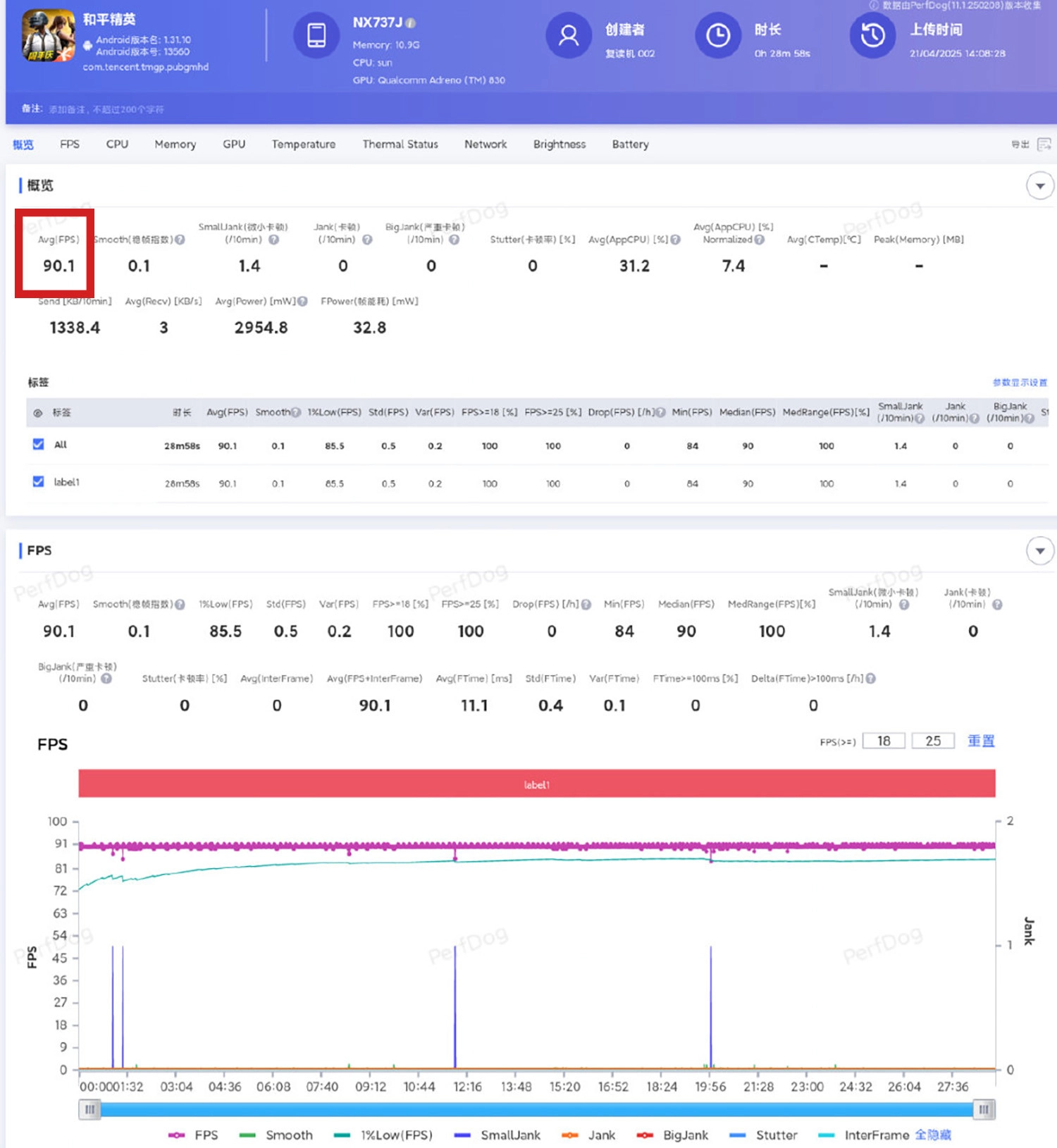Viewport: 1057px width, 1148px height.
Task: Click Avg(FTime) value 11.1
Action: pyautogui.click(x=474, y=705)
